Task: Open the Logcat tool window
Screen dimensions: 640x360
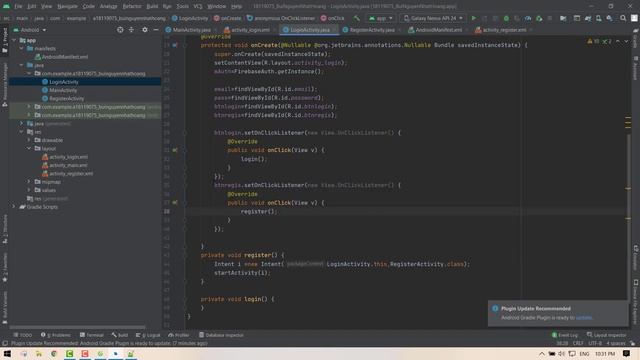Action: click(148, 335)
